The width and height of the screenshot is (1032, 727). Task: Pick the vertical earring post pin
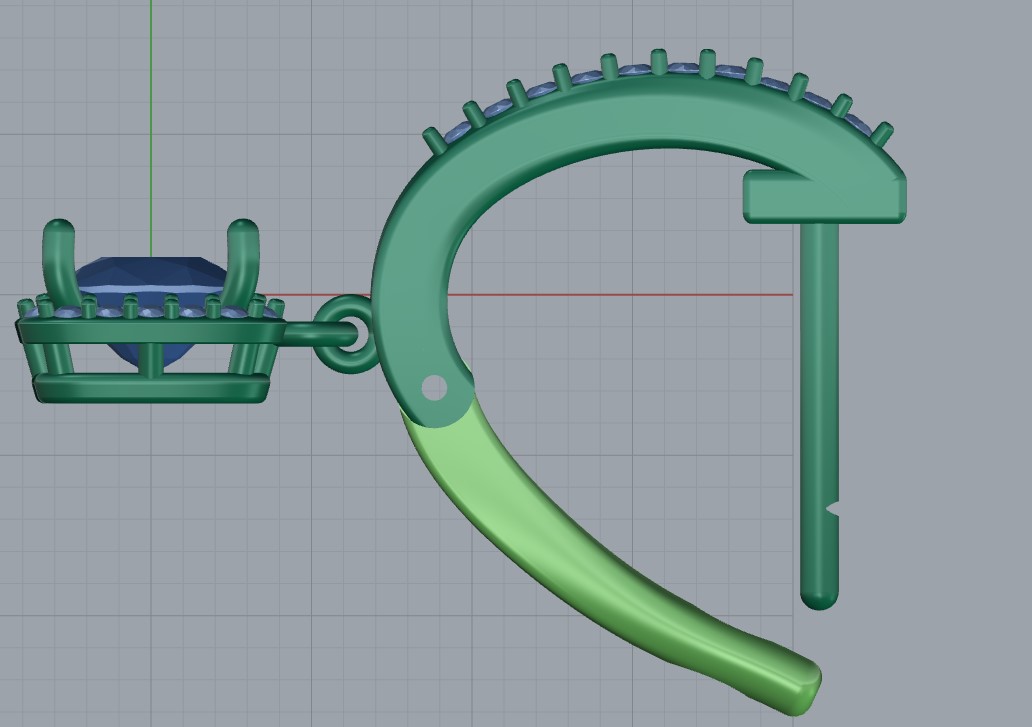[x=819, y=414]
